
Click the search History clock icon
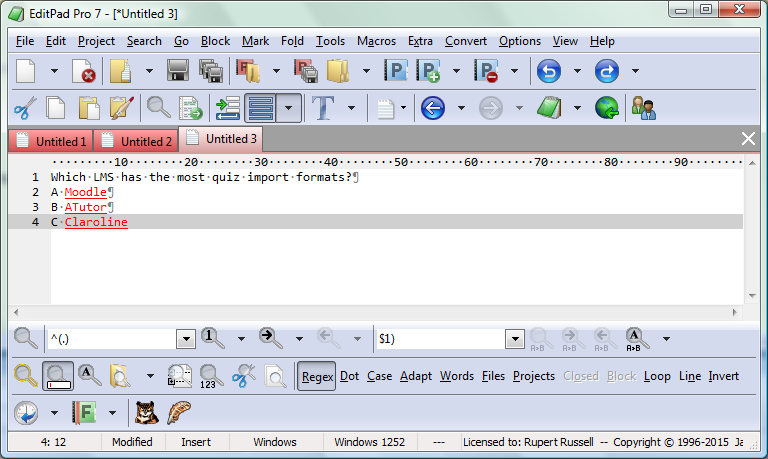pos(26,412)
